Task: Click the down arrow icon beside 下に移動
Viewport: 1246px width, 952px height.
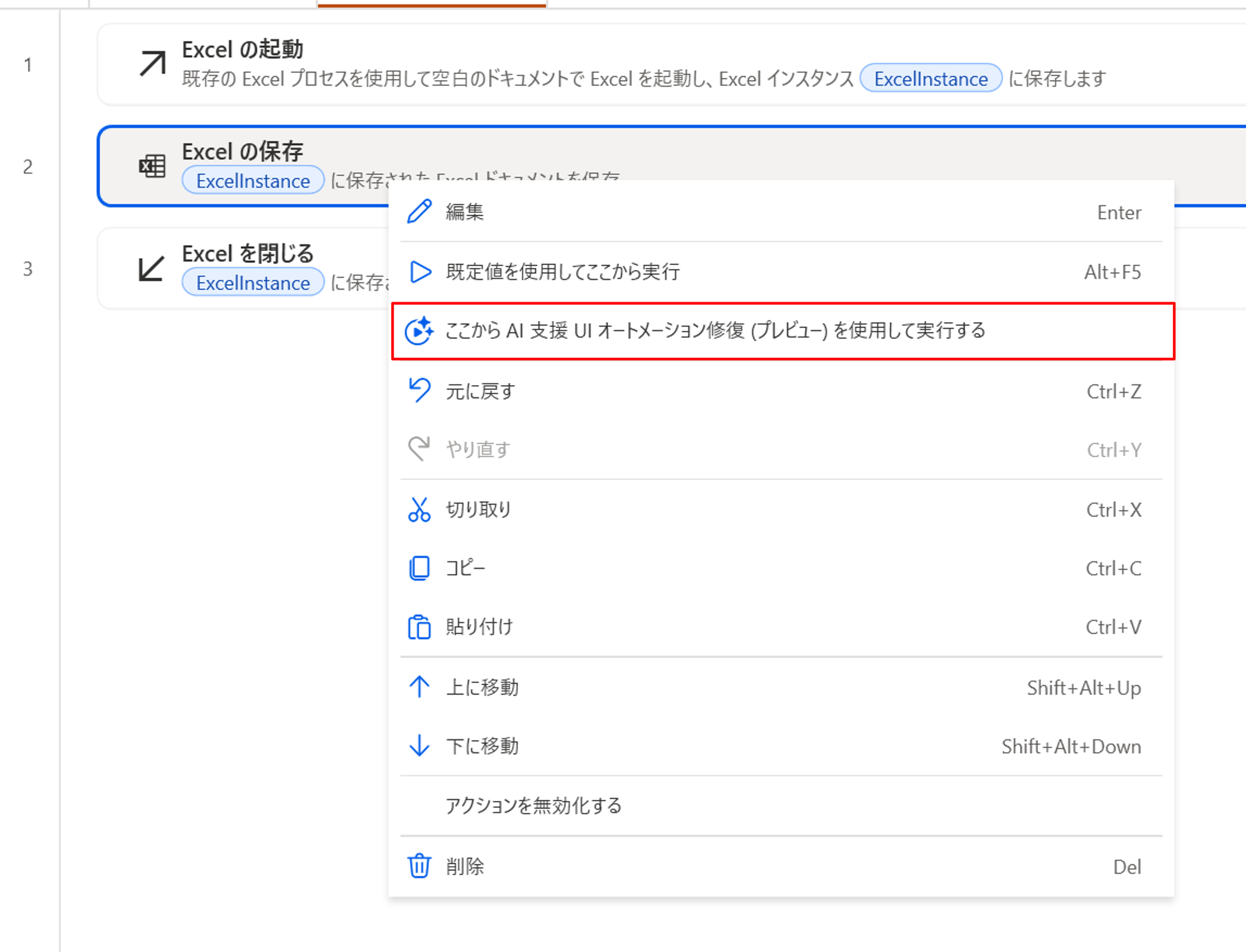Action: [419, 746]
